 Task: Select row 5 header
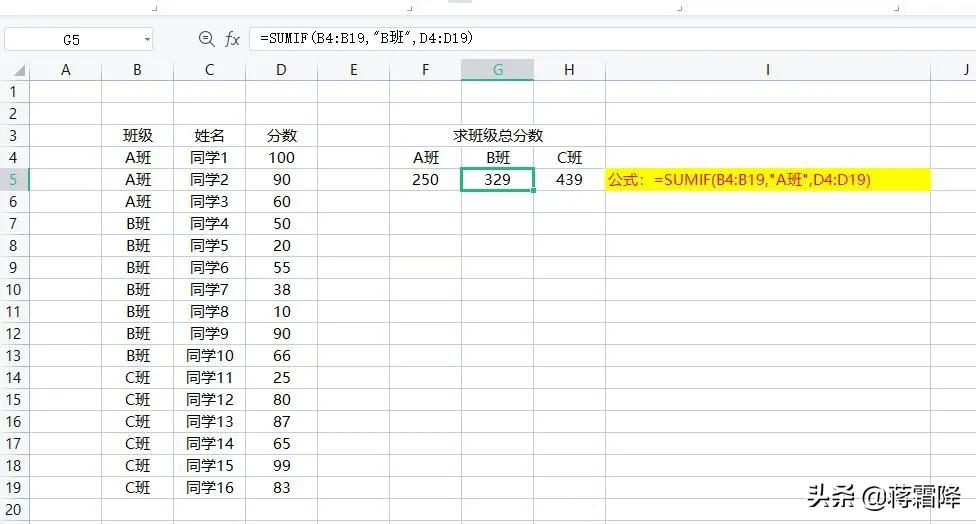(x=14, y=180)
